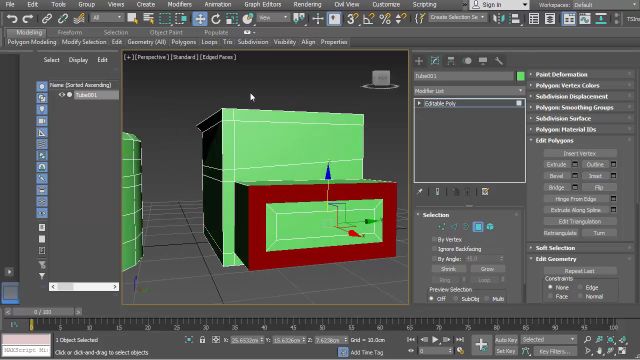The height and width of the screenshot is (360, 640).
Task: Click the Extrude button
Action: pyautogui.click(x=556, y=164)
